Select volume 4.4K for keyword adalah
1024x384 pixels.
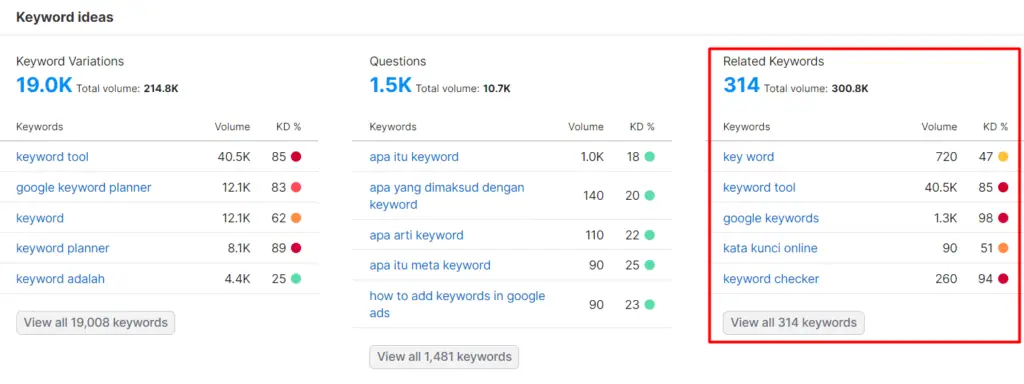point(237,279)
